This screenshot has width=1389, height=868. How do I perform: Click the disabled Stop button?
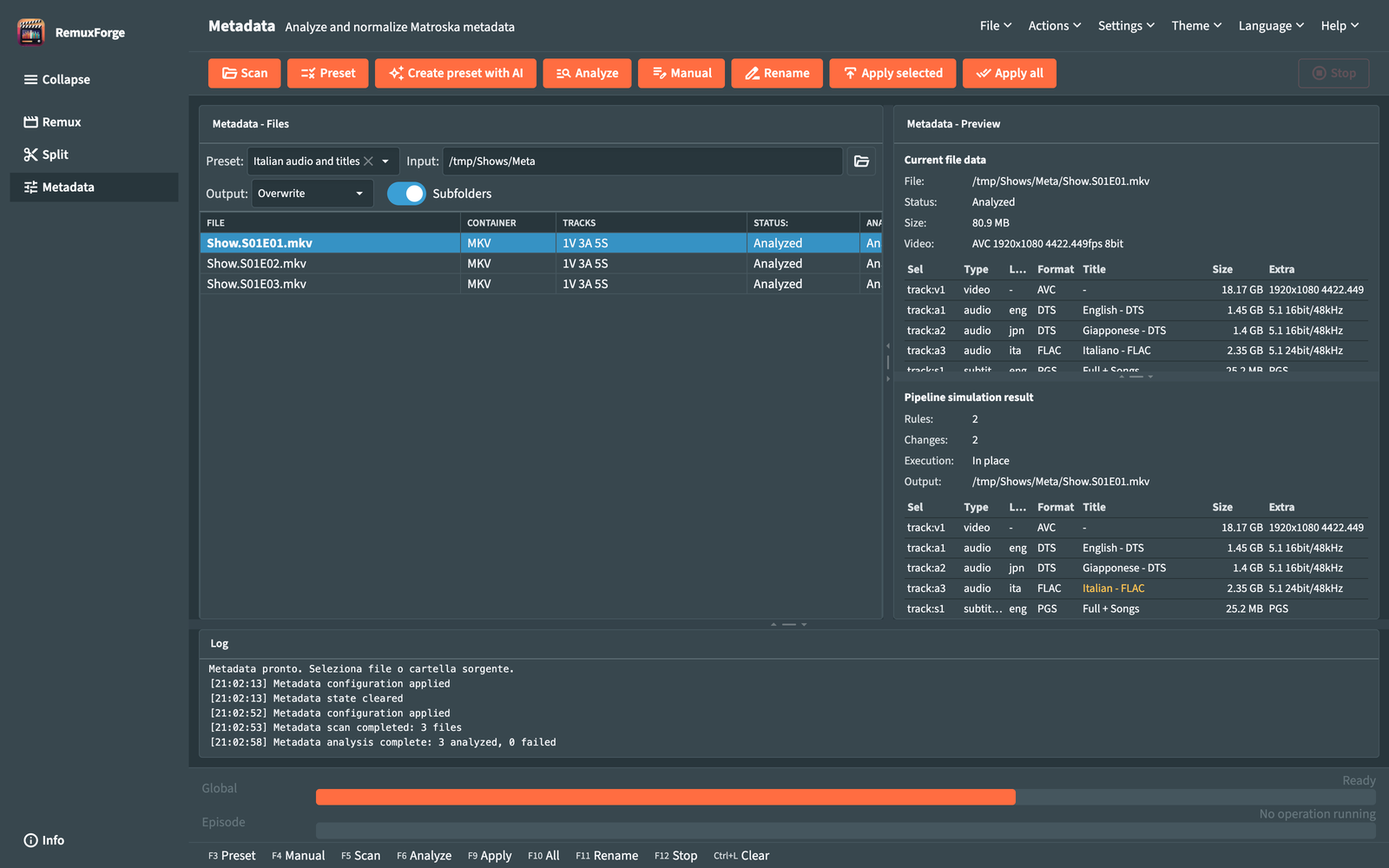(x=1333, y=73)
